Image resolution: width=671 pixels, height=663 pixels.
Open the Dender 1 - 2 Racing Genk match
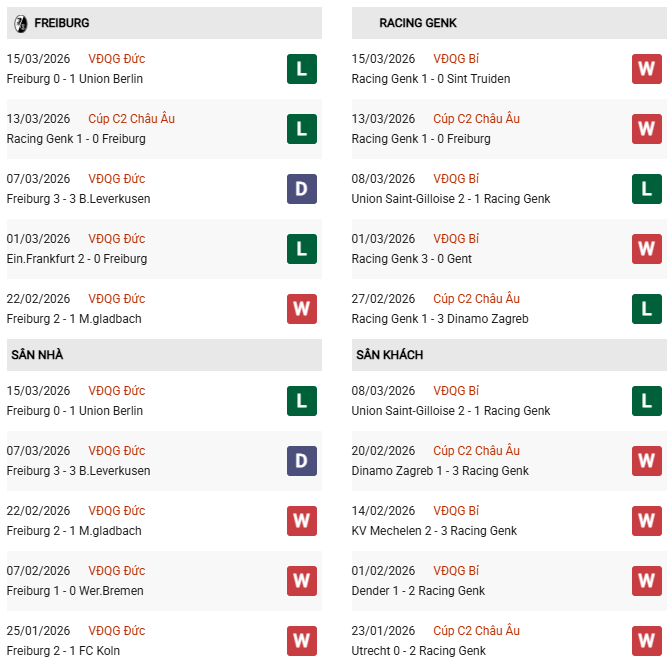click(418, 591)
